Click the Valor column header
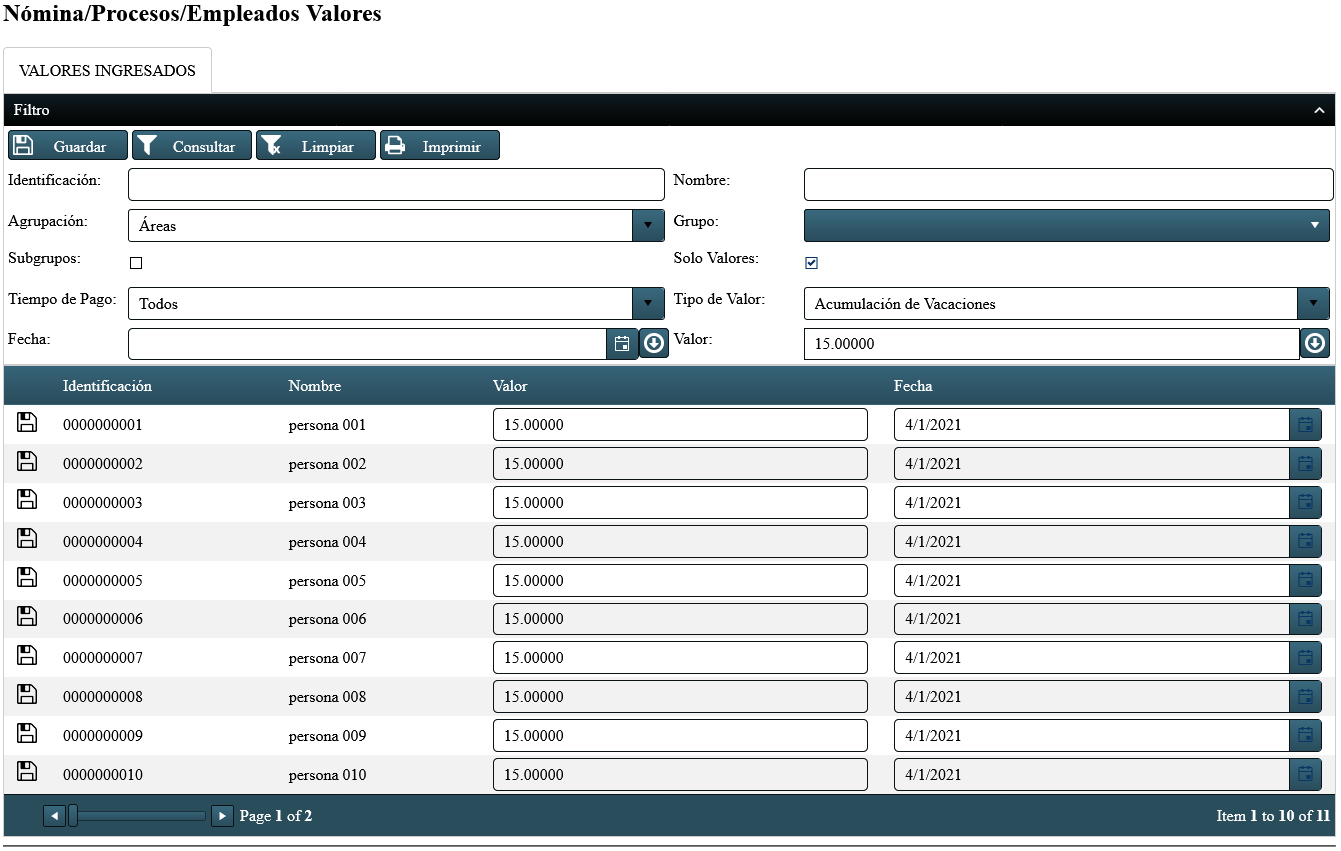 [510, 386]
